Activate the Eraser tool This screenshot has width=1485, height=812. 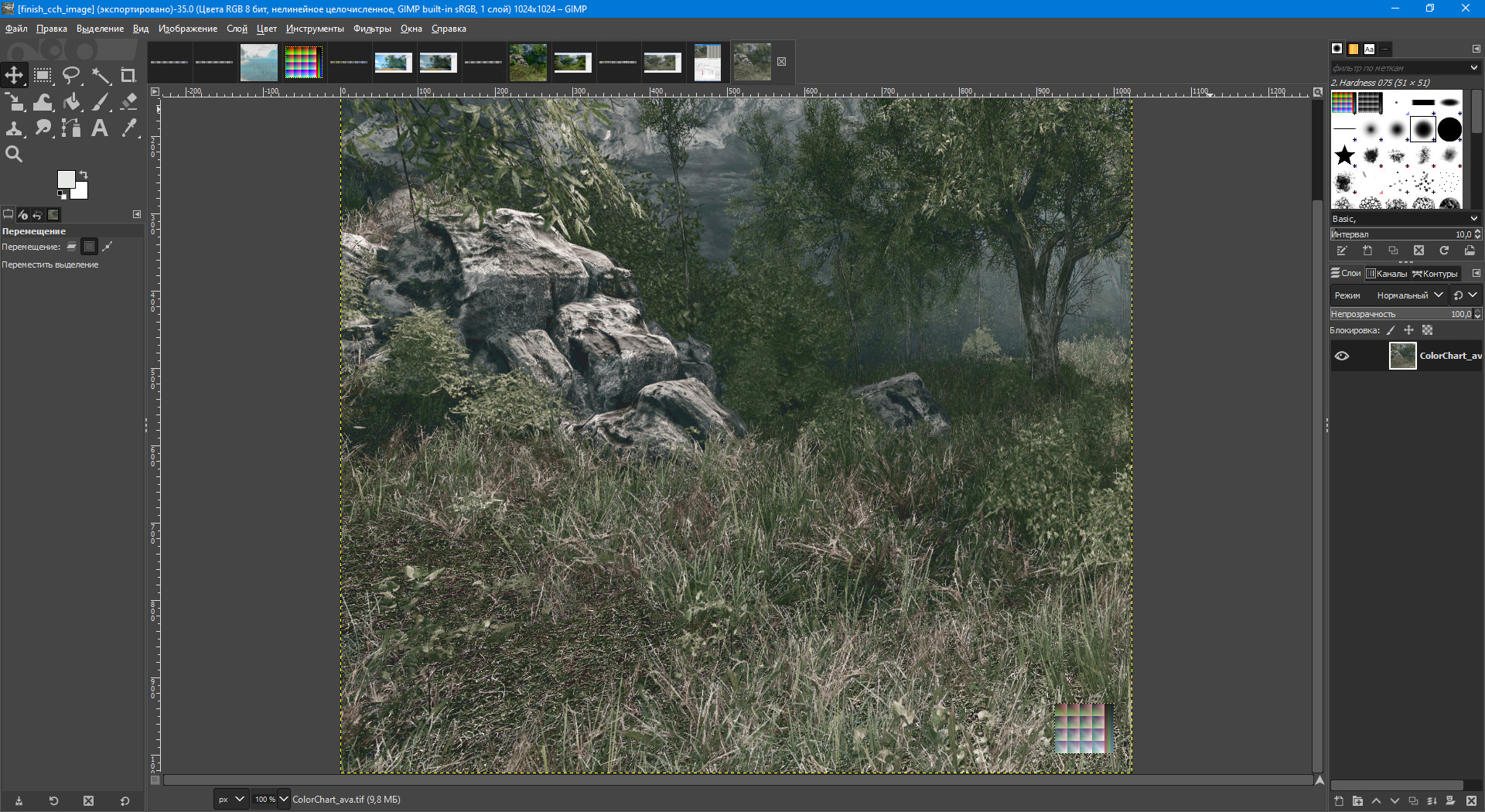[x=129, y=102]
